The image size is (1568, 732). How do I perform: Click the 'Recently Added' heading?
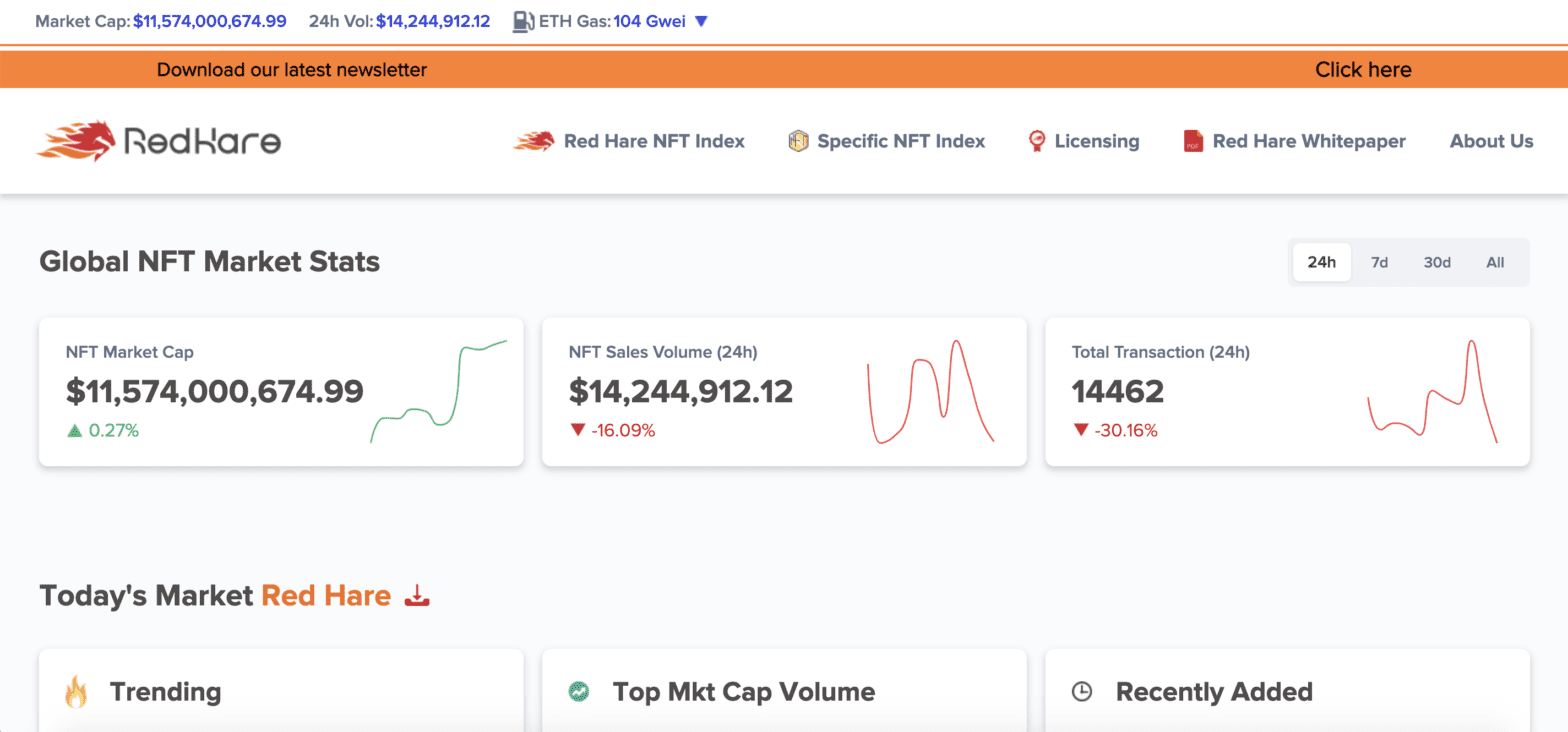point(1214,691)
